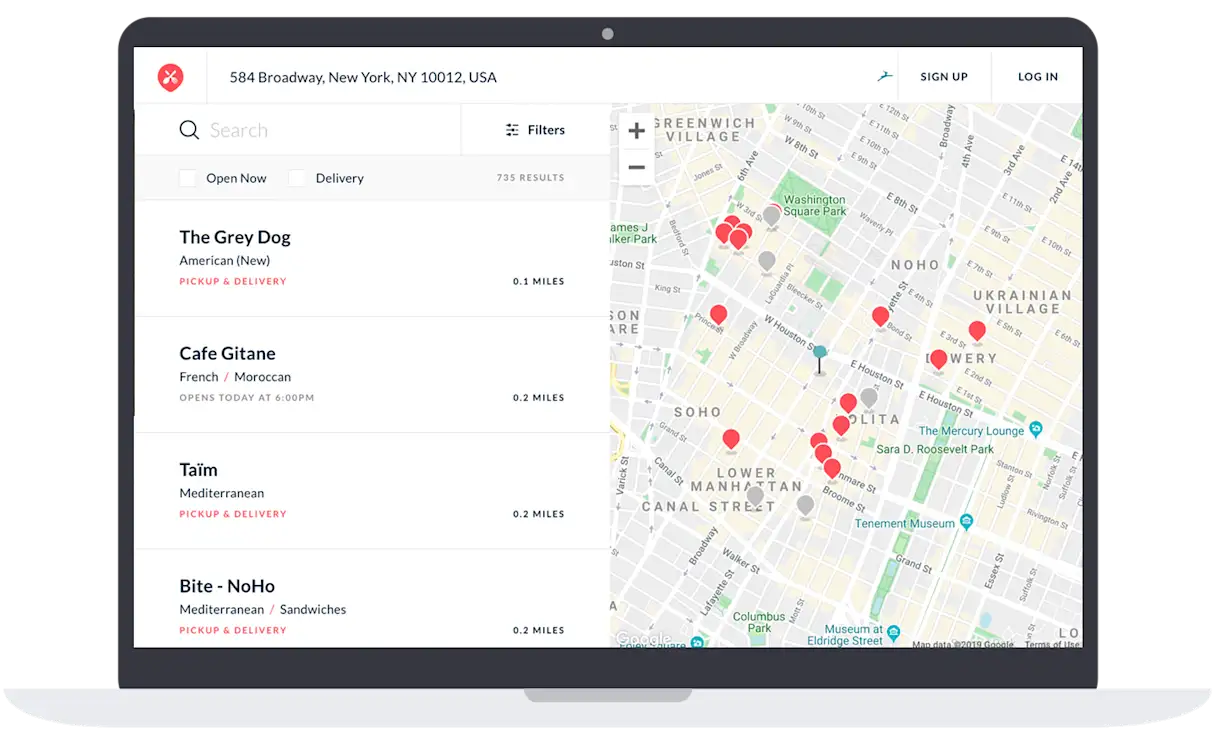
Task: Zoom in on the map with plus
Action: [637, 130]
